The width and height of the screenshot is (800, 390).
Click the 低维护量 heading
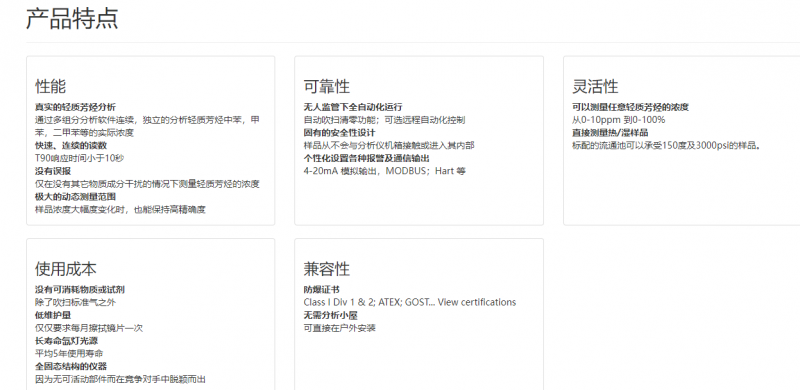click(x=53, y=315)
